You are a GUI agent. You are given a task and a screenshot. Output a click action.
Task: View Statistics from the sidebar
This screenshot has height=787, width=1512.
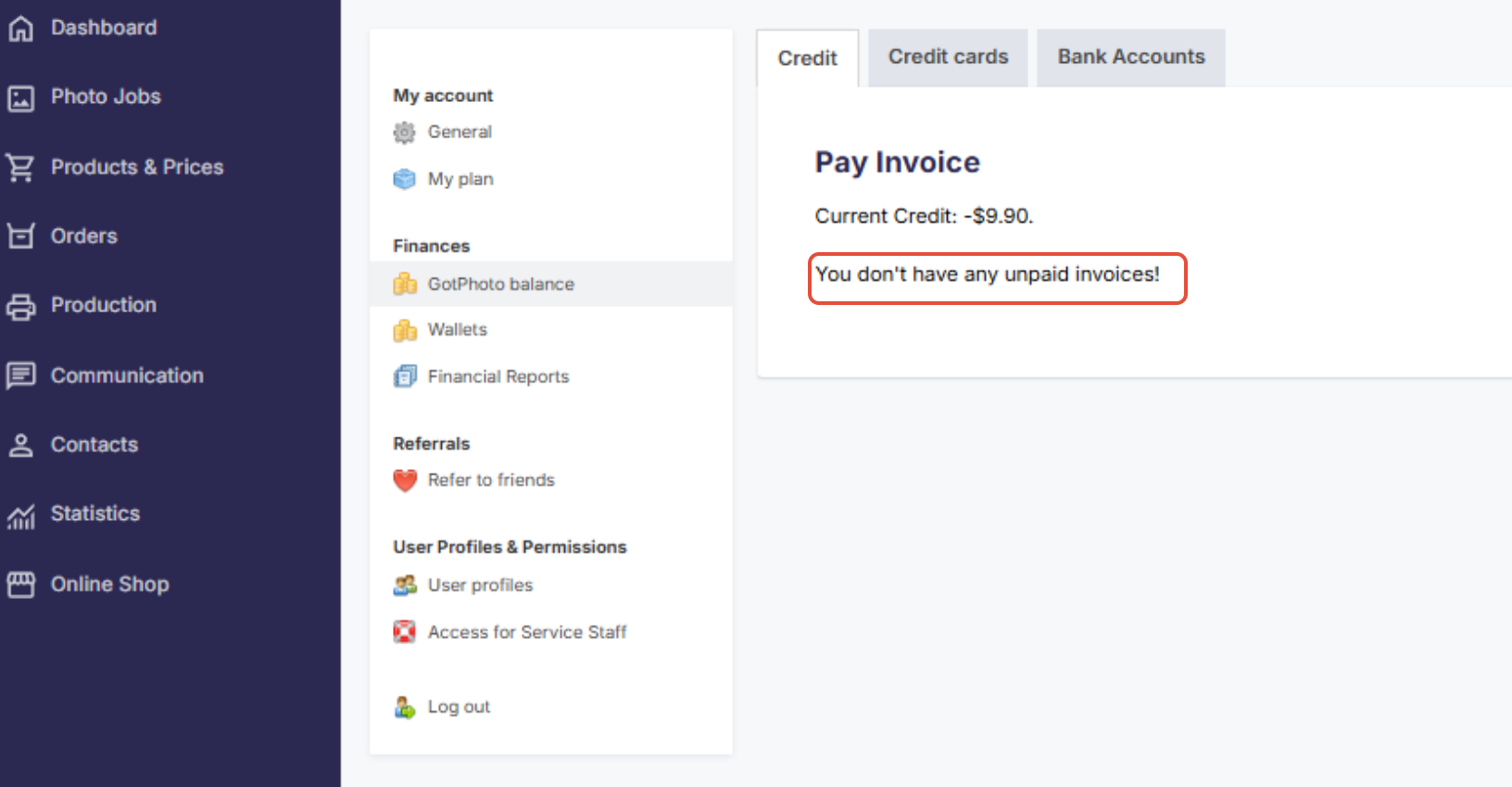tap(95, 514)
